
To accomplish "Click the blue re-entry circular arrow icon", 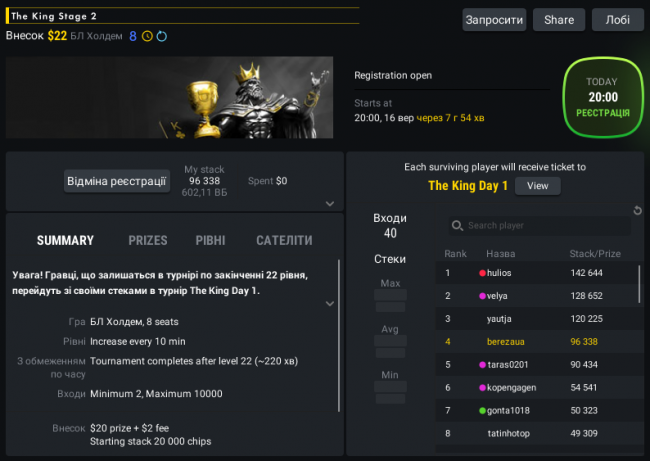I will (162, 36).
